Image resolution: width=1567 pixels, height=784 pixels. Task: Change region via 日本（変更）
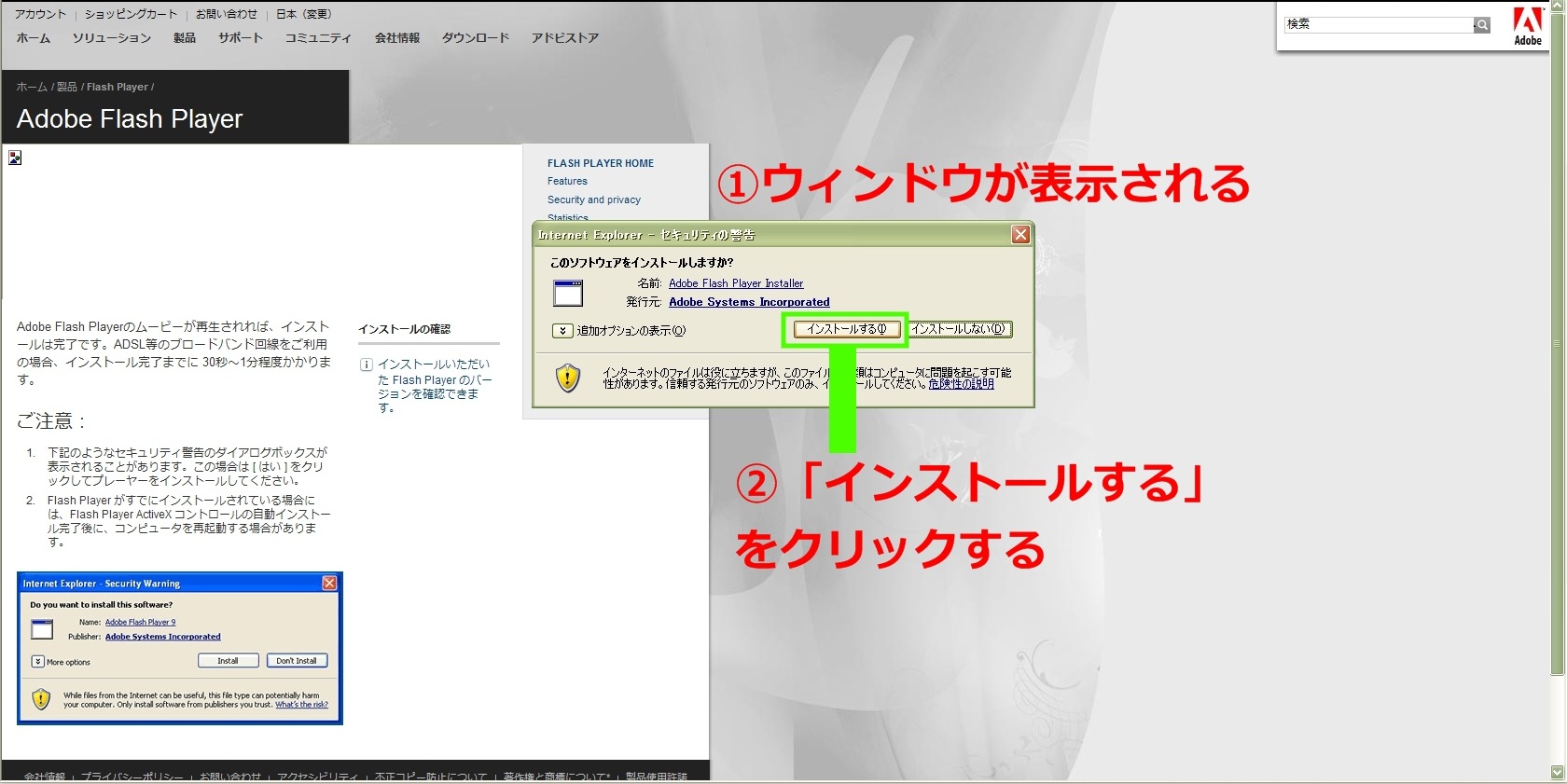tap(304, 14)
